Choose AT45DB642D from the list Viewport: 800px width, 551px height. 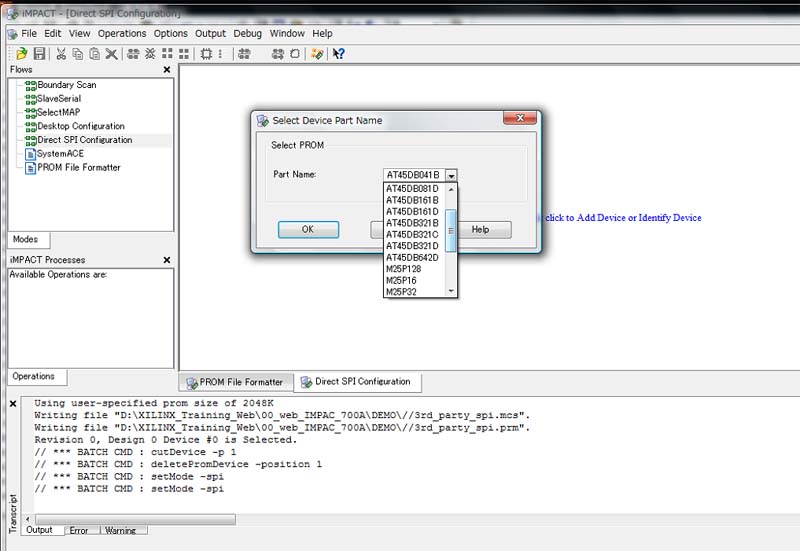[412, 258]
